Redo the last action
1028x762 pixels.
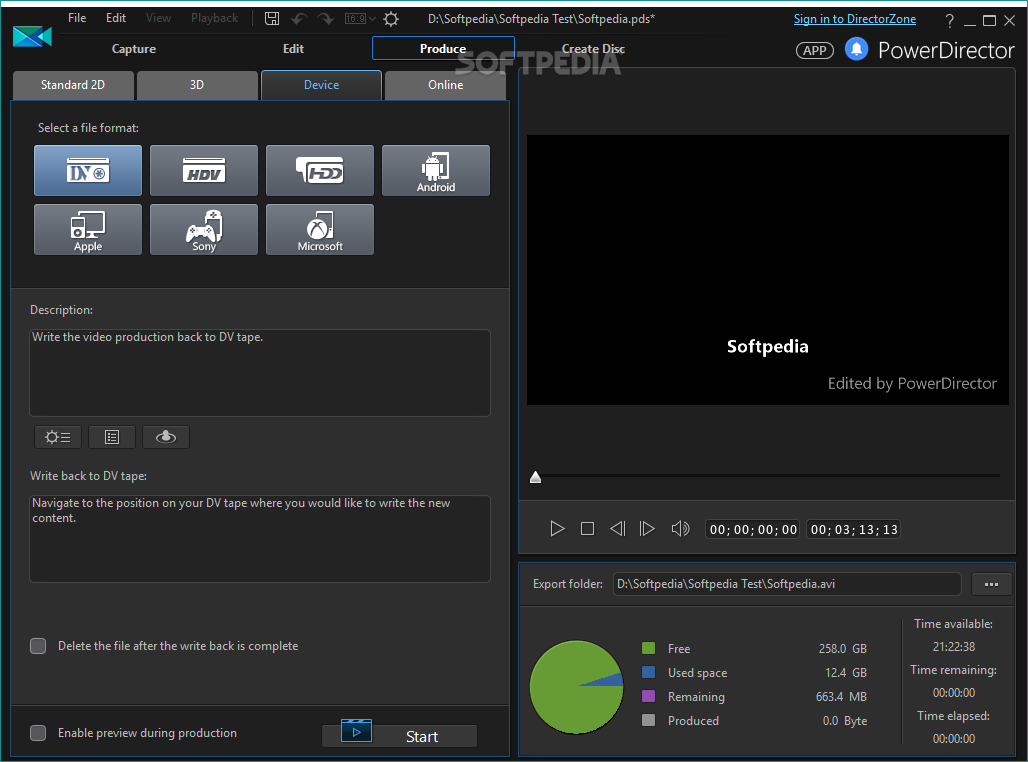(326, 18)
